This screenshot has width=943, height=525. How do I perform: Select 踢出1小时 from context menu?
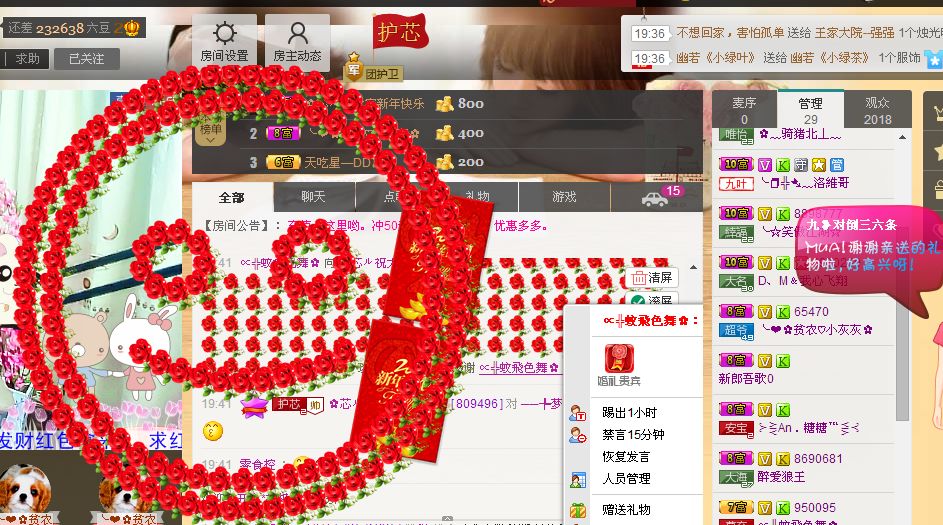(630, 413)
